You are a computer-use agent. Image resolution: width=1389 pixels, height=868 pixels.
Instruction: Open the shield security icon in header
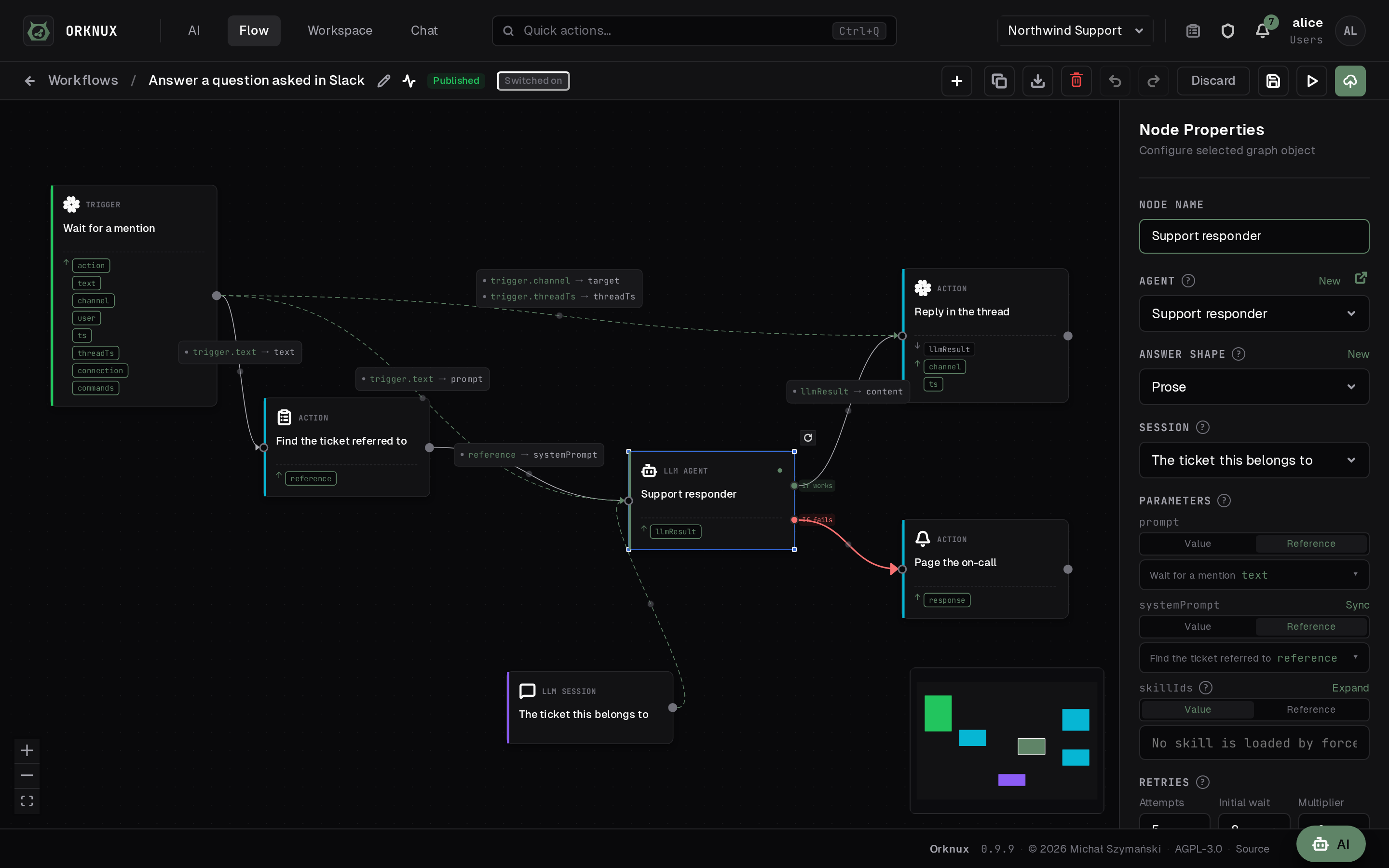coord(1227,31)
